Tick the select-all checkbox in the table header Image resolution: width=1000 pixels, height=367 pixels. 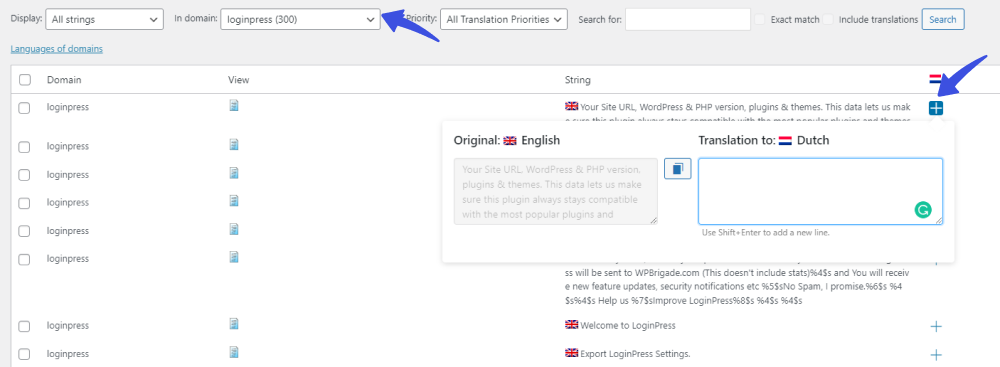(x=25, y=80)
